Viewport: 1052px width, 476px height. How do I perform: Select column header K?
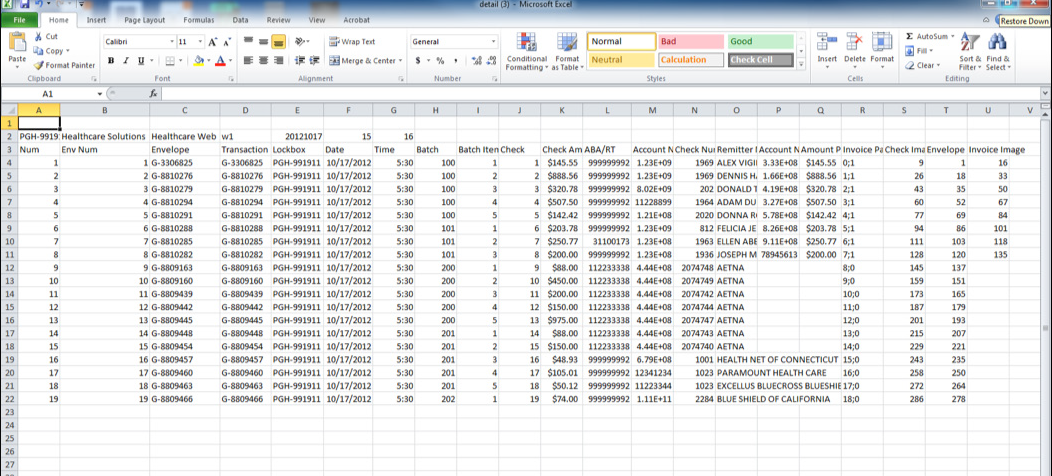561,109
